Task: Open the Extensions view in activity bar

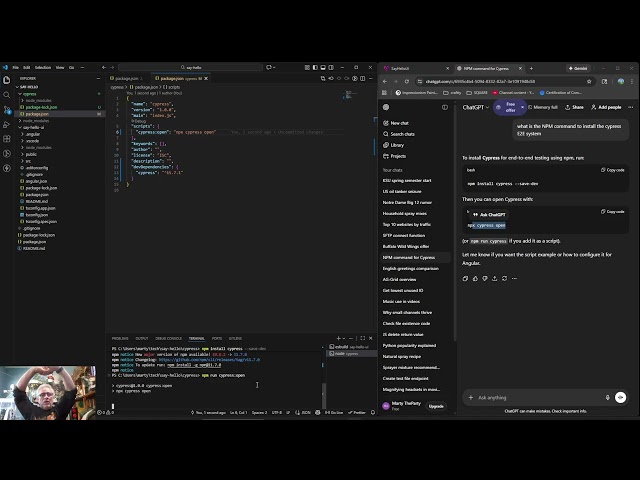Action: [7, 139]
